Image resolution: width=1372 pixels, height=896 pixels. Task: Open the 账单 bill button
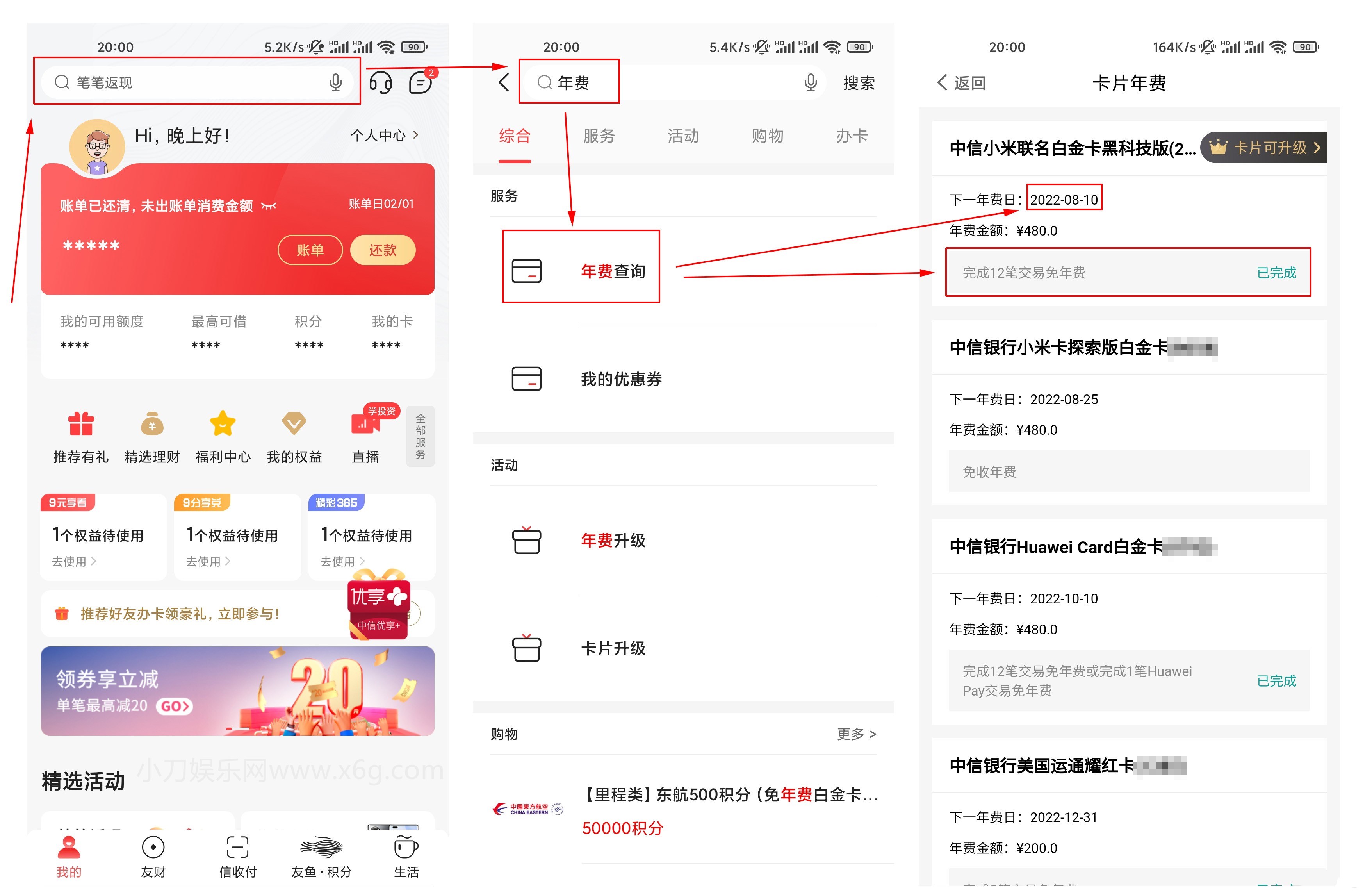point(310,250)
